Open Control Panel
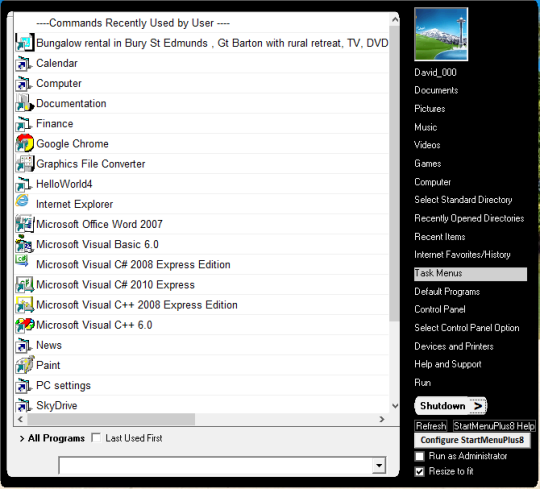 coord(440,309)
